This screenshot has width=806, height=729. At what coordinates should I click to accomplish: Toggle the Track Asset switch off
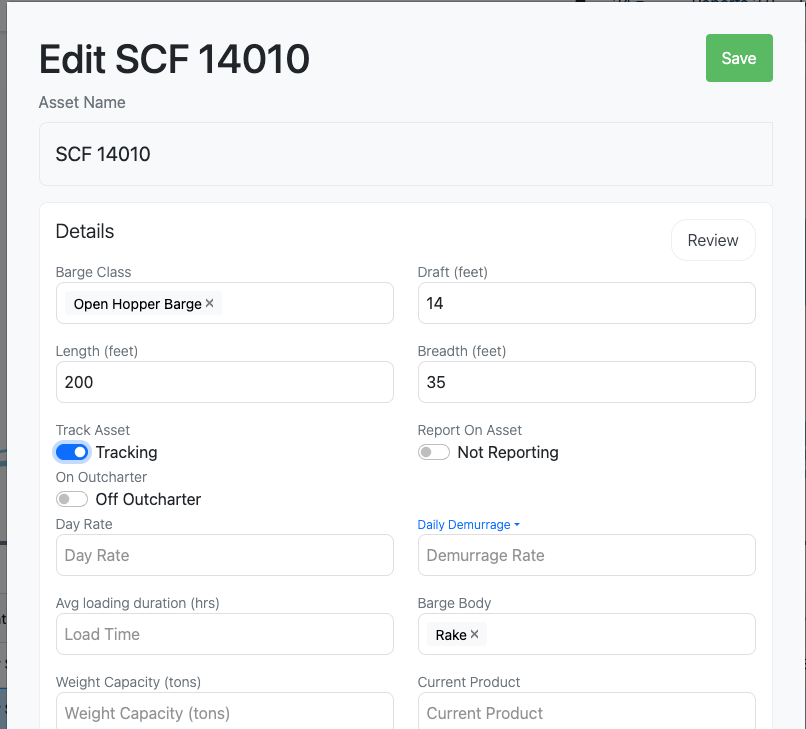click(x=72, y=452)
